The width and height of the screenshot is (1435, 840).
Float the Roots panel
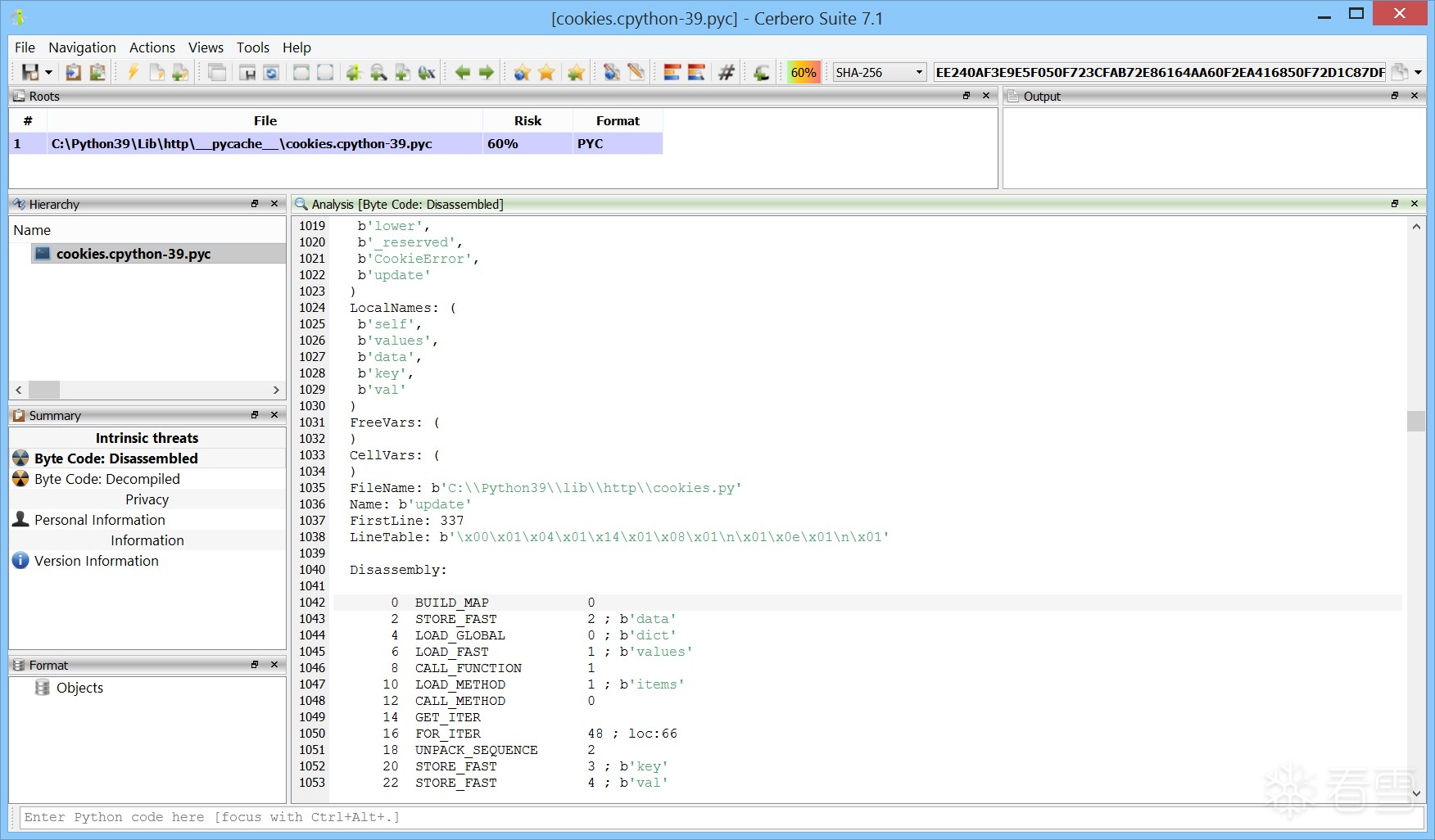(966, 96)
